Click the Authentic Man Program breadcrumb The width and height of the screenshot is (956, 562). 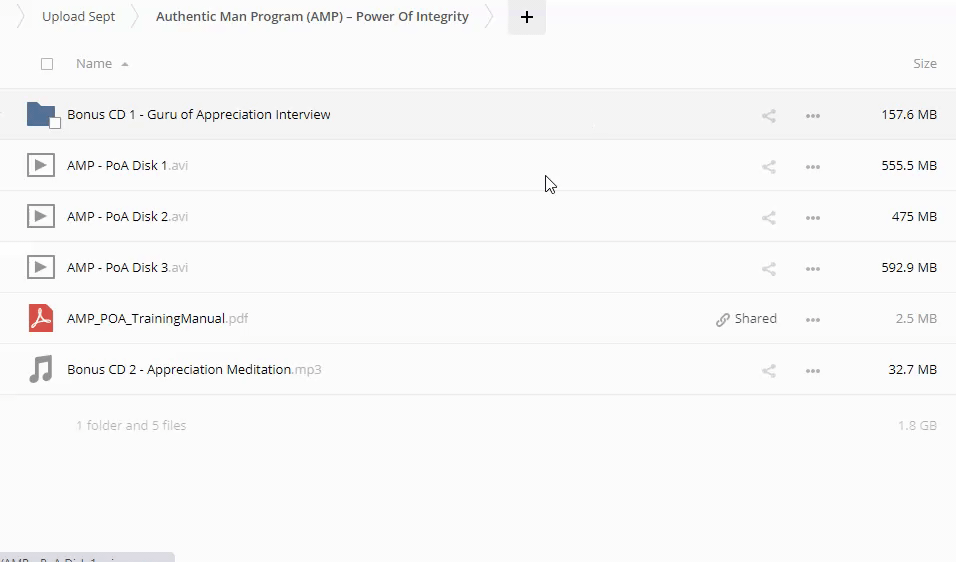pyautogui.click(x=312, y=17)
